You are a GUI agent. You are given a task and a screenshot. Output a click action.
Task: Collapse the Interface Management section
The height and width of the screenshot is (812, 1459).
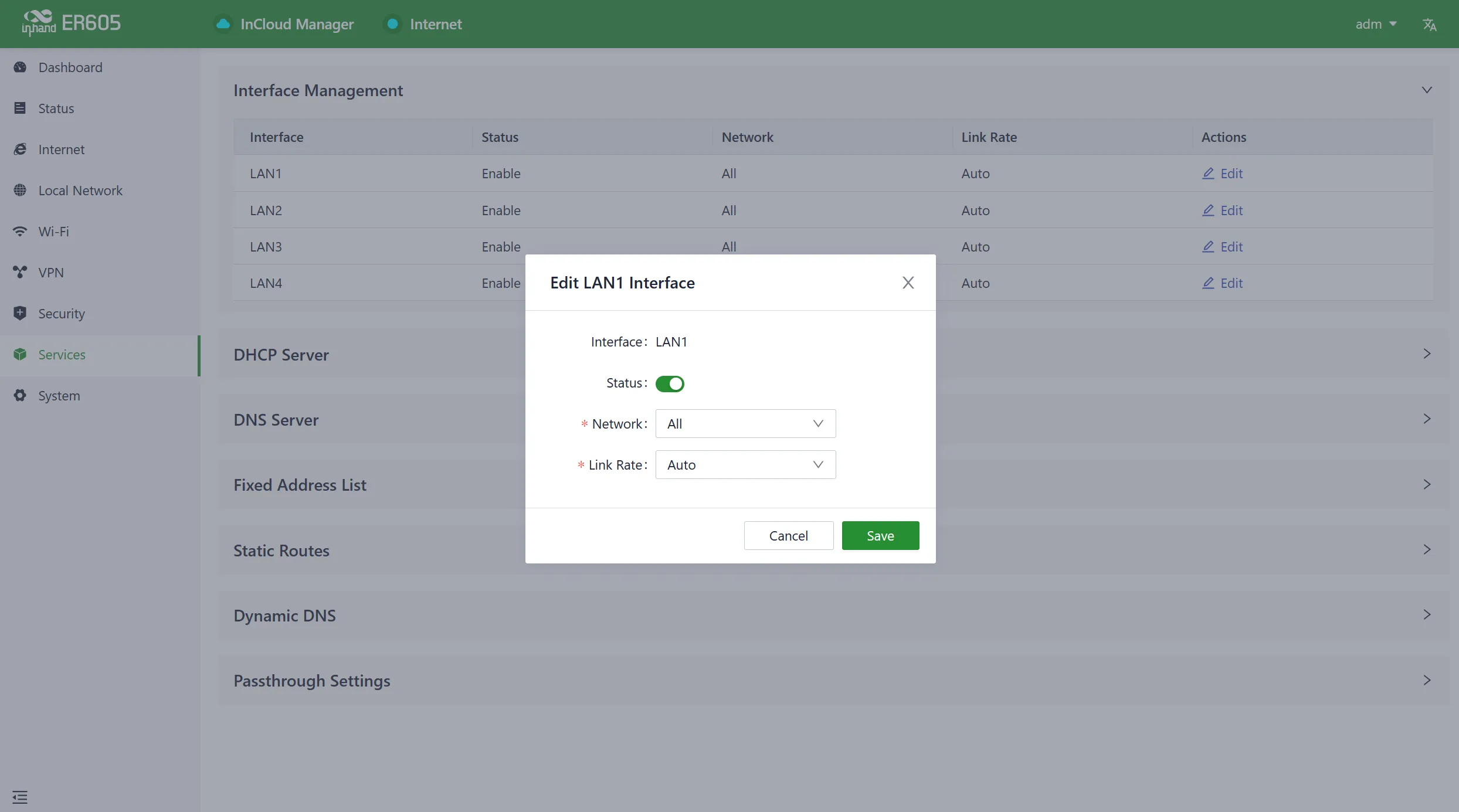point(1427,90)
